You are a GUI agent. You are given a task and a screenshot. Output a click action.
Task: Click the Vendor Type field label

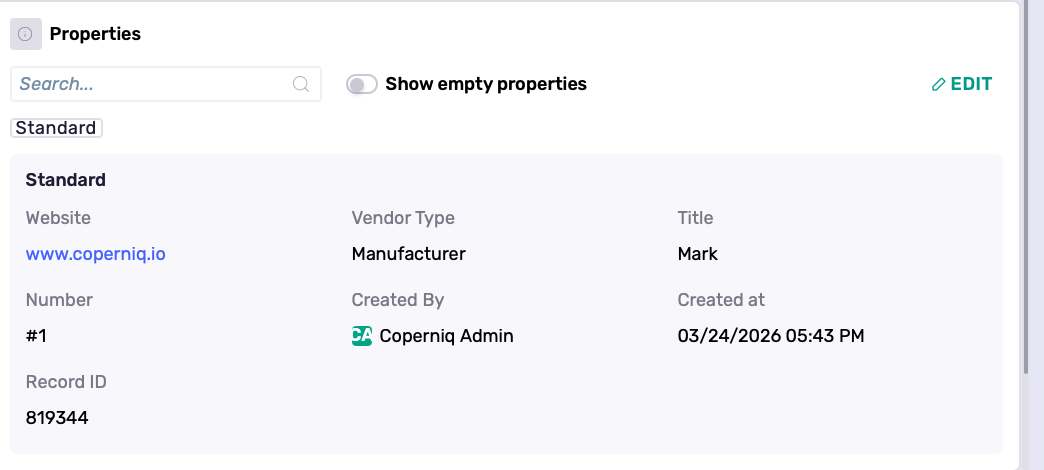pos(403,218)
